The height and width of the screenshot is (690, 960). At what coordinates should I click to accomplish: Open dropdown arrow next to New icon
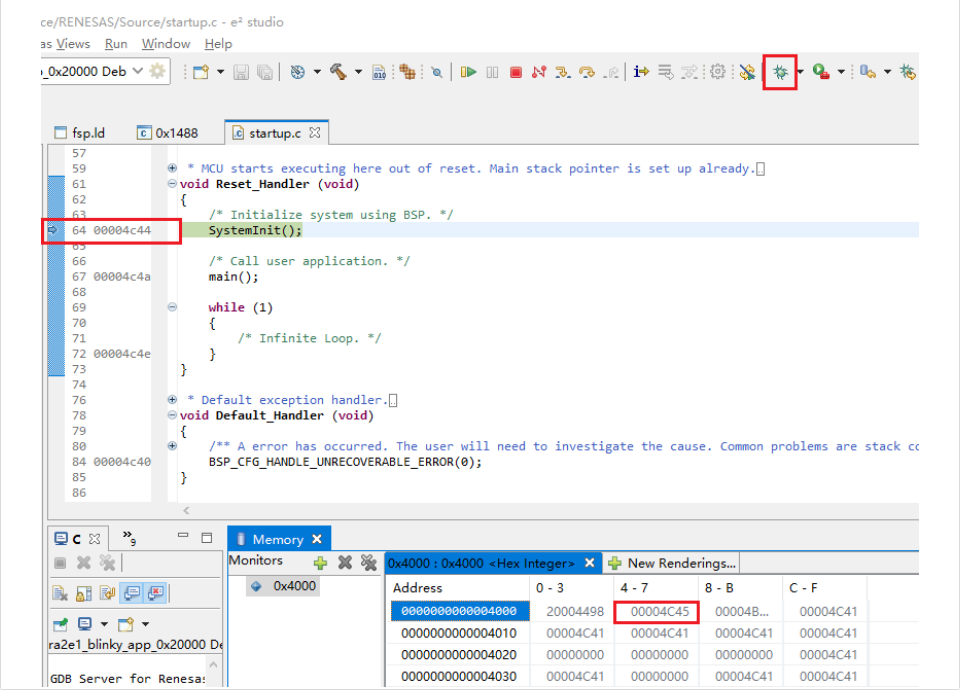tap(220, 72)
